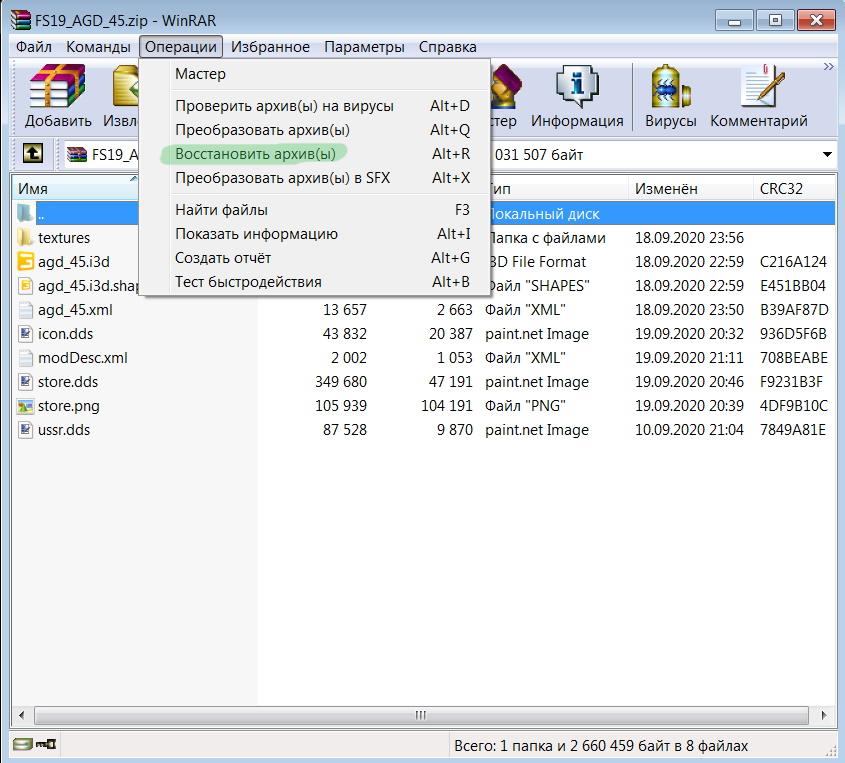Click the up-one-level folder arrow icon

click(x=34, y=154)
